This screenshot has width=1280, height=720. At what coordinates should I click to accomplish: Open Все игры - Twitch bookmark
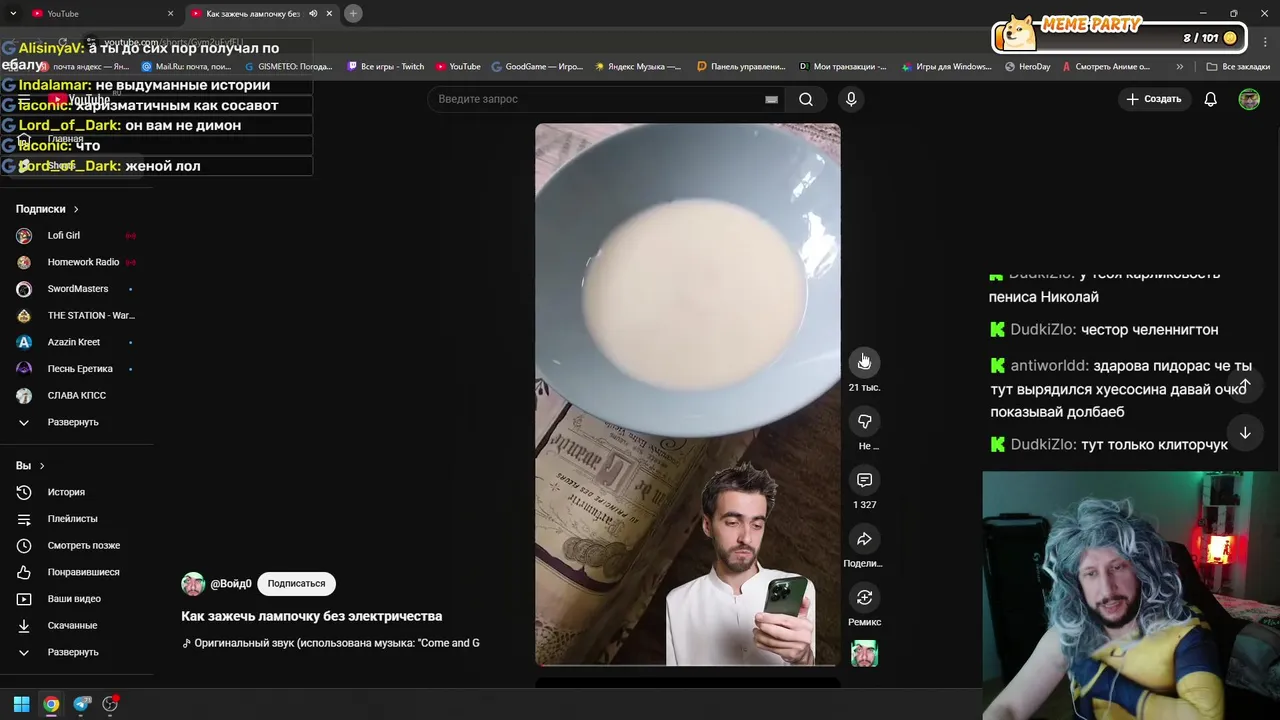click(386, 67)
